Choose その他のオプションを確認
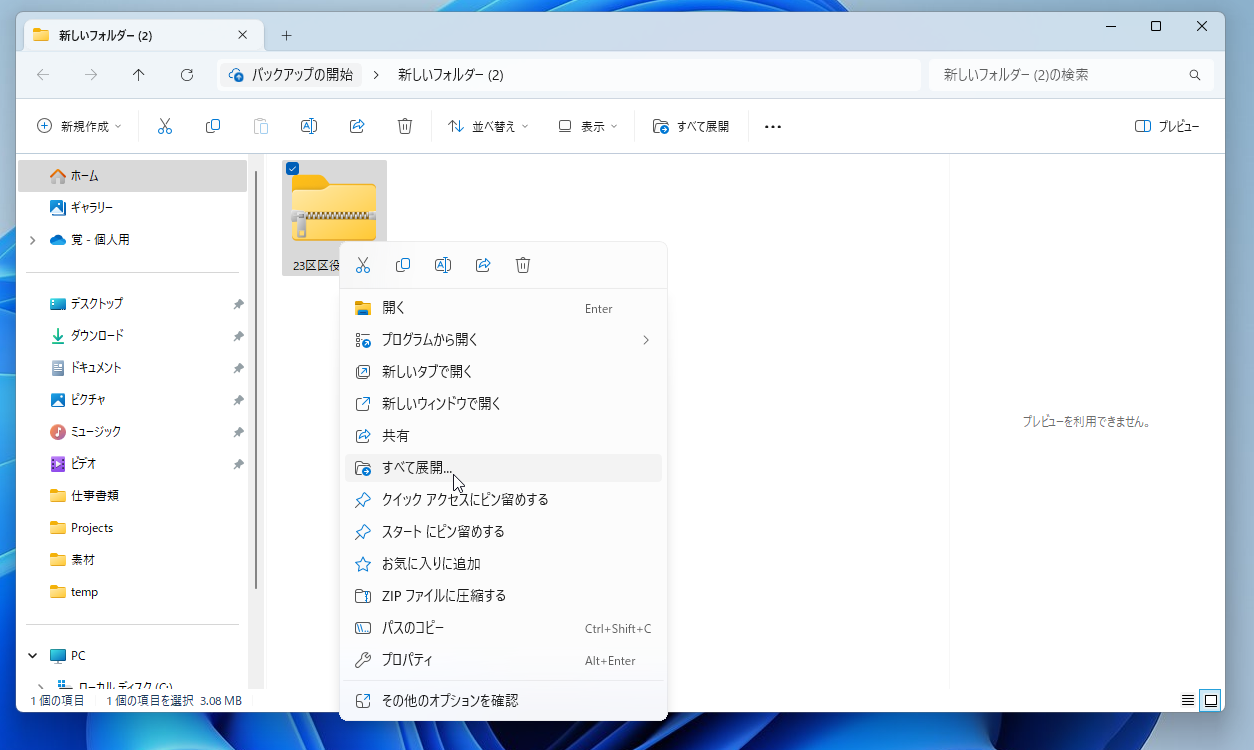The height and width of the screenshot is (750, 1254). (x=503, y=701)
